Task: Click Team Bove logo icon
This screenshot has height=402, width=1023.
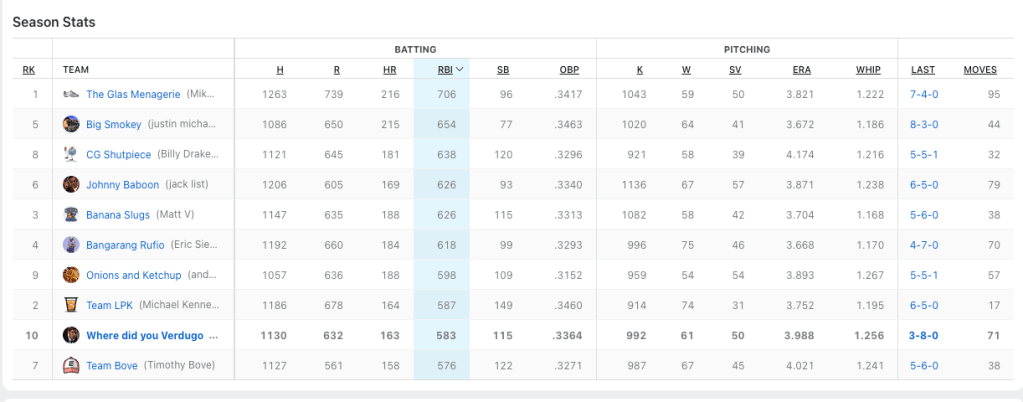Action: point(71,365)
